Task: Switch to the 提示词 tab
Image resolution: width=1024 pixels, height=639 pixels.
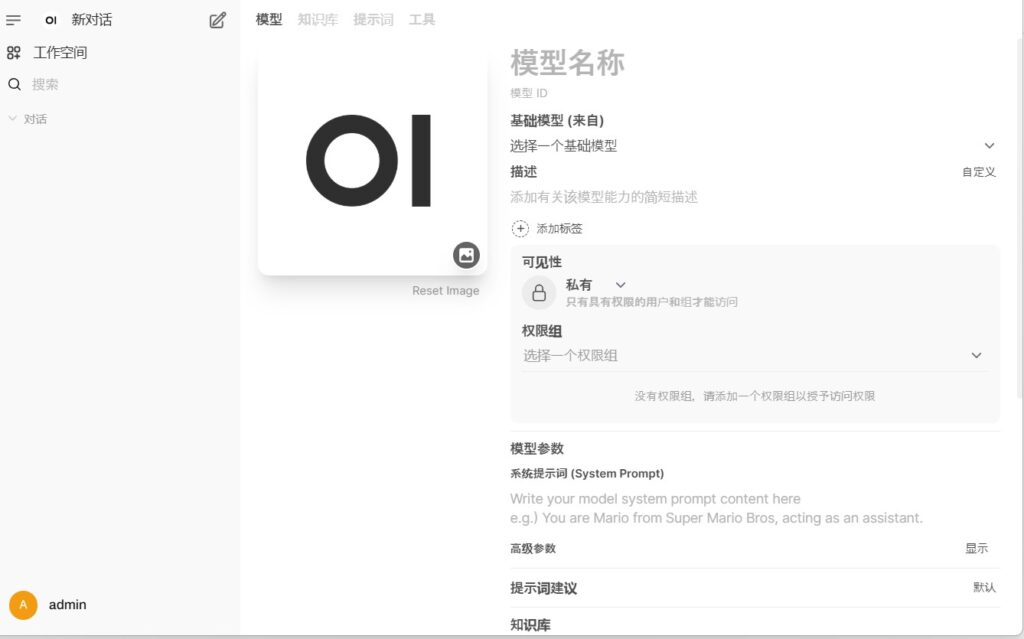Action: (374, 20)
